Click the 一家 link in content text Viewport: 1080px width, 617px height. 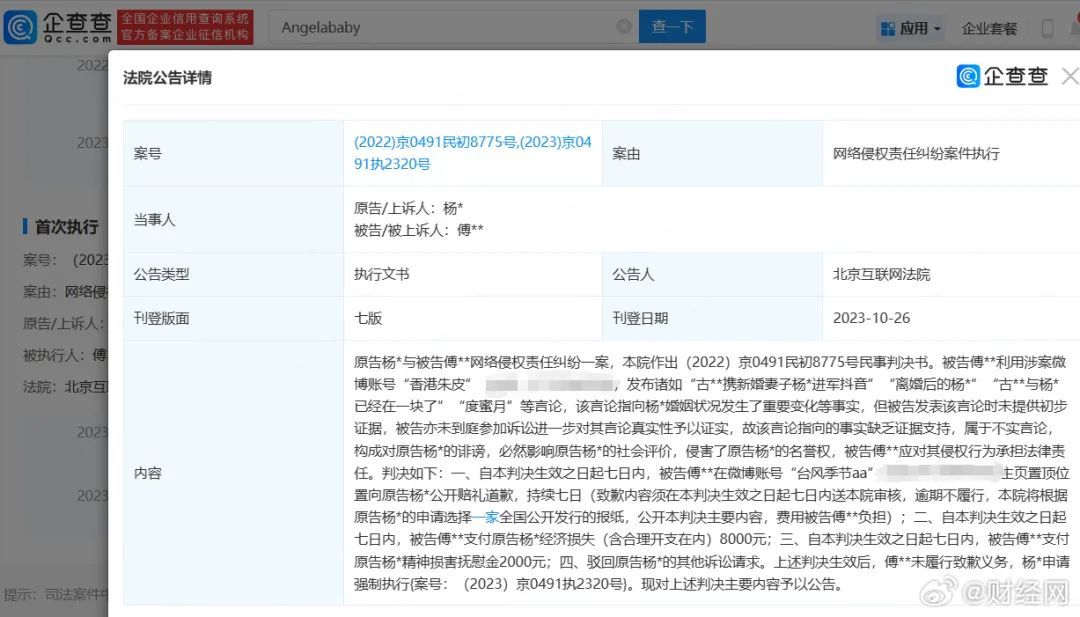click(485, 517)
